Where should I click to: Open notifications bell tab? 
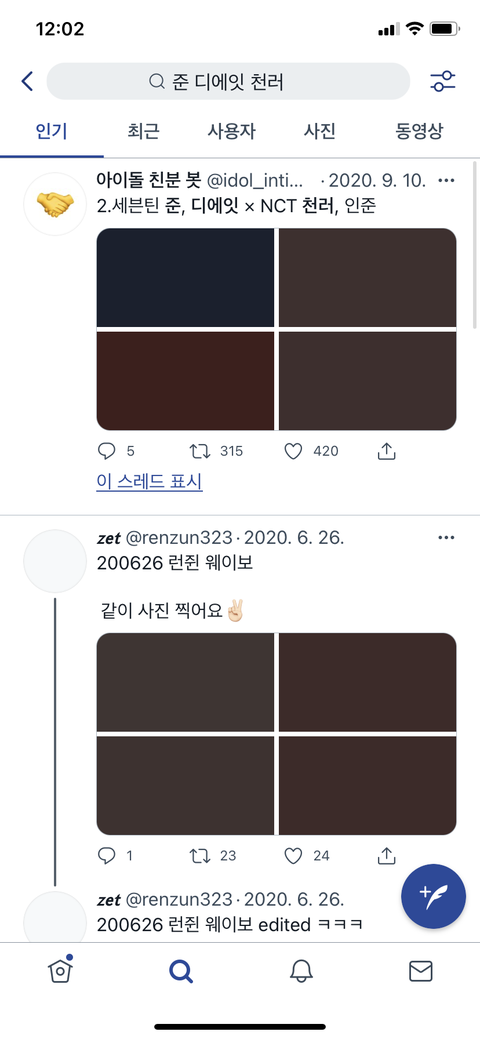[x=301, y=971]
